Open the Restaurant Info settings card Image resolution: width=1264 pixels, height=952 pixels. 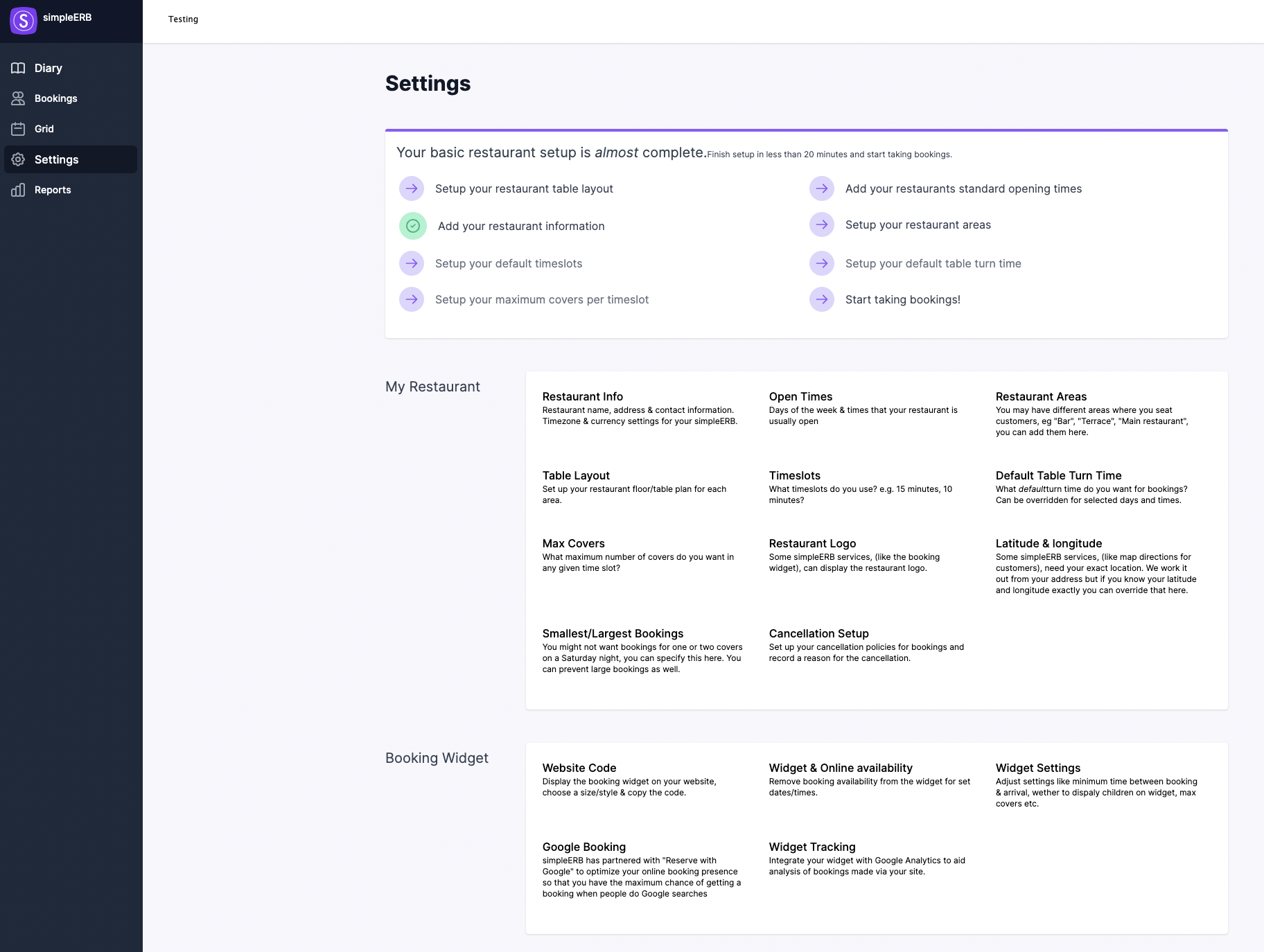pos(582,396)
